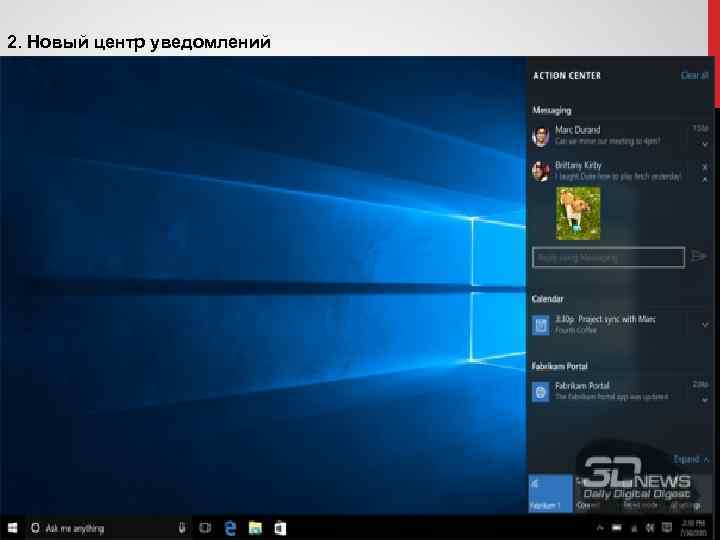The width and height of the screenshot is (720, 540).
Task: Select the Messaging group header
Action: tap(552, 110)
